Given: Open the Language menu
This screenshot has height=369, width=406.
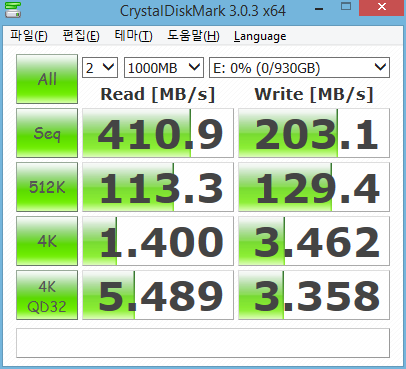Looking at the screenshot, I should [260, 36].
